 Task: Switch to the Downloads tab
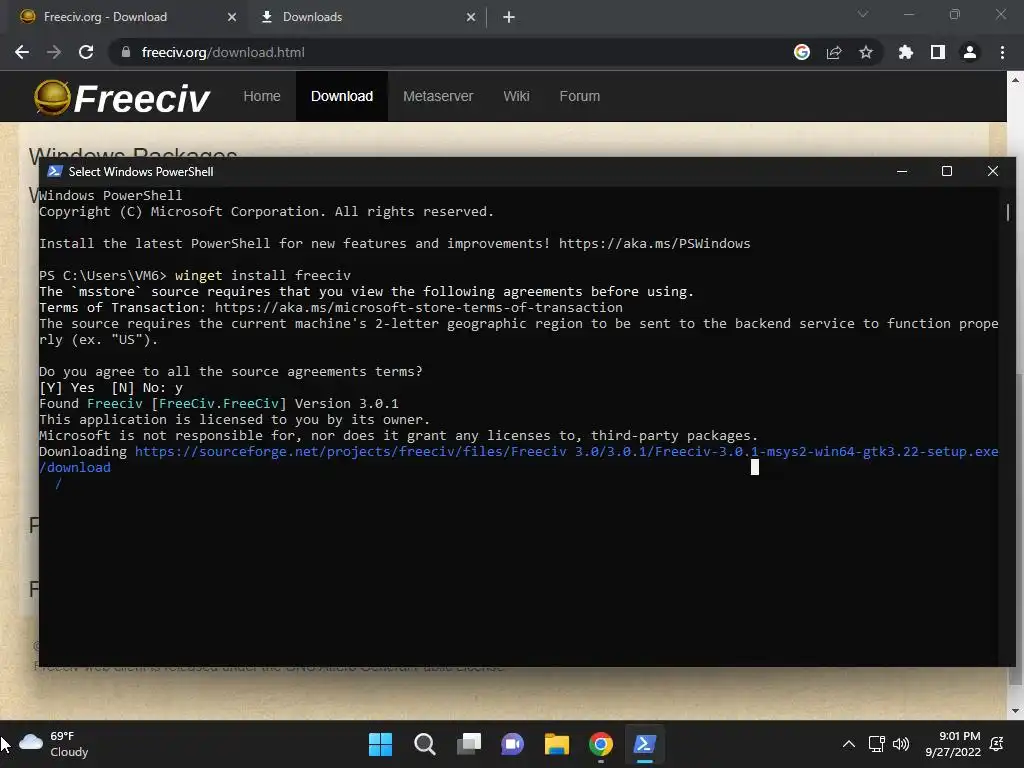pos(367,18)
